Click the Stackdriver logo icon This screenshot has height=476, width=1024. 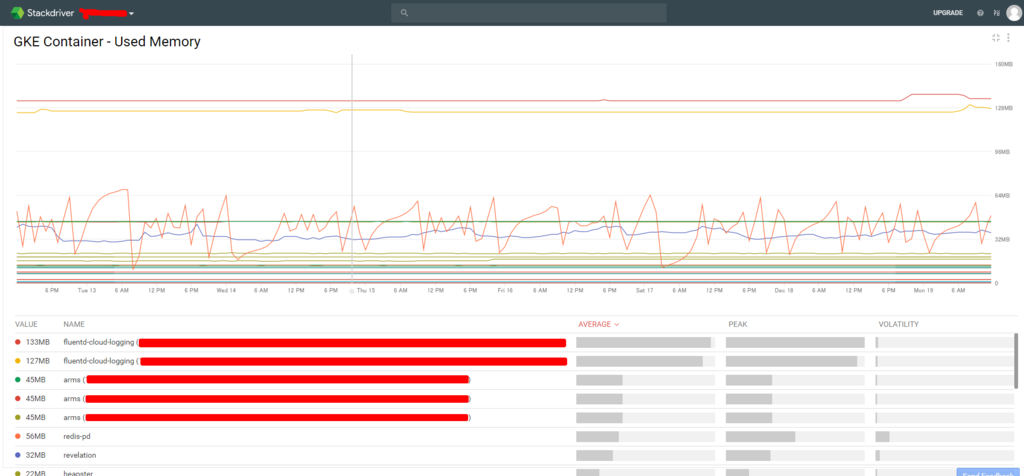tap(17, 12)
